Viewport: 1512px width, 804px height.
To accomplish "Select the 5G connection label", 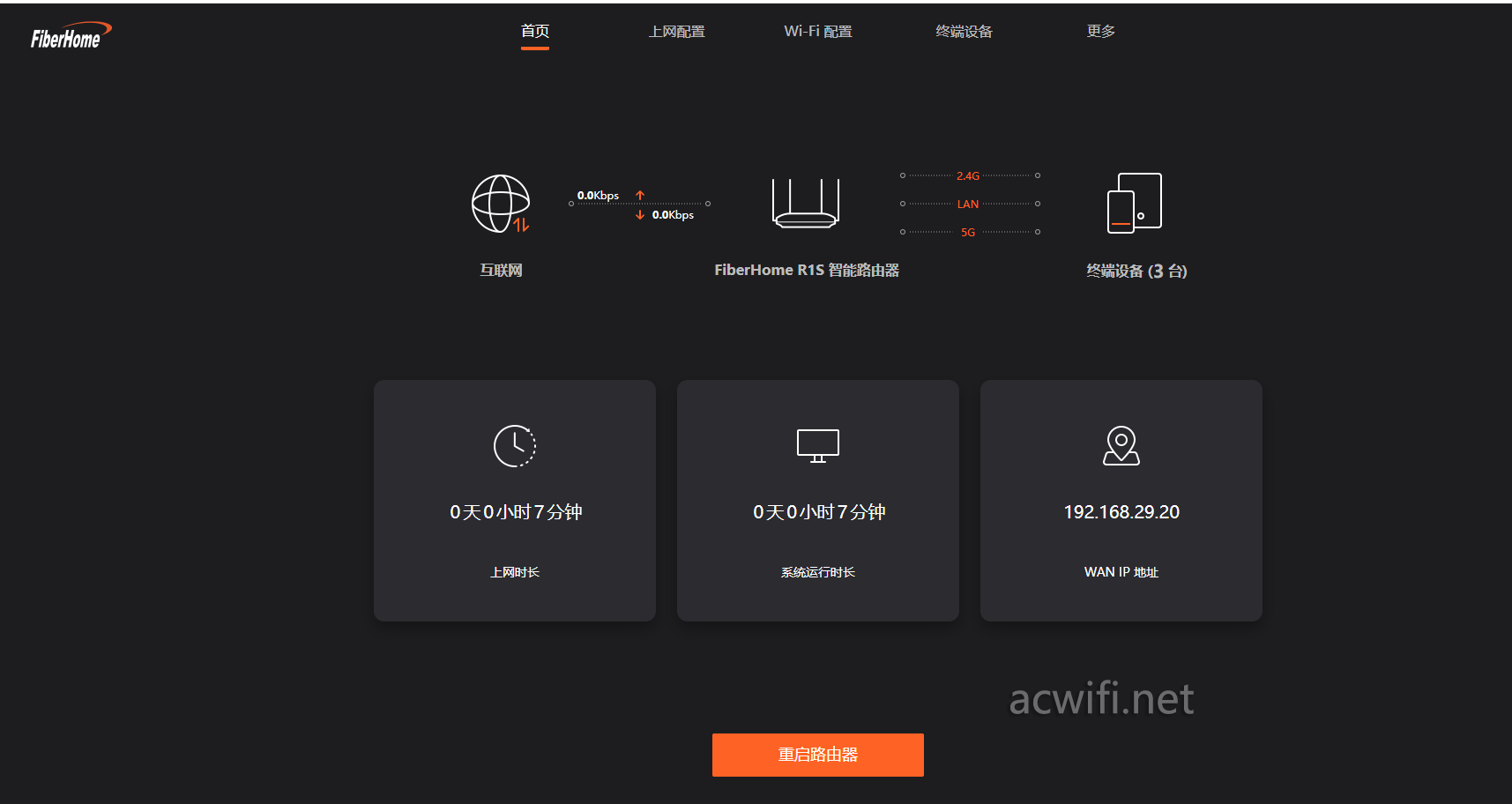I will [x=968, y=232].
